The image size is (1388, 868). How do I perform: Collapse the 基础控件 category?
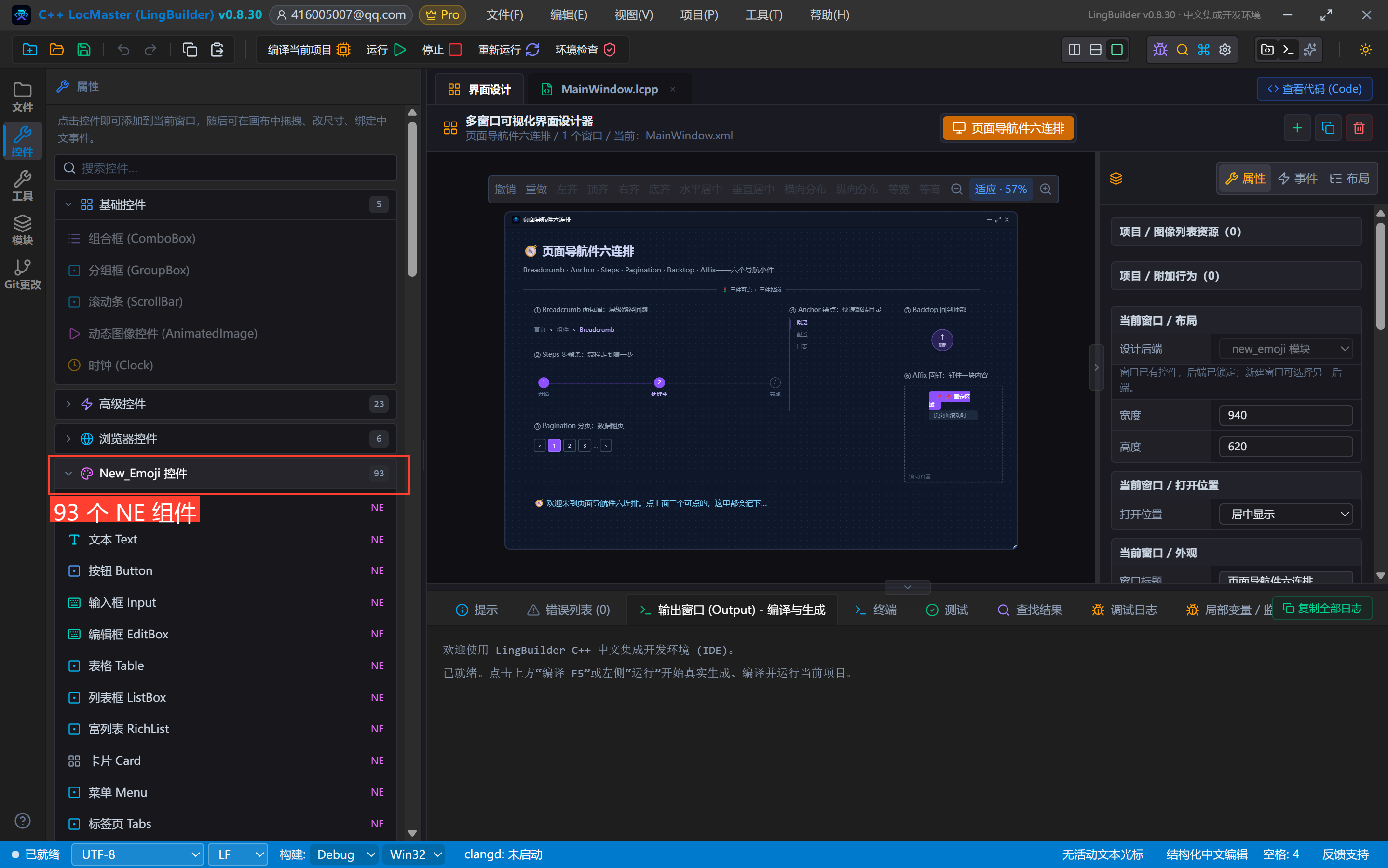[x=226, y=204]
